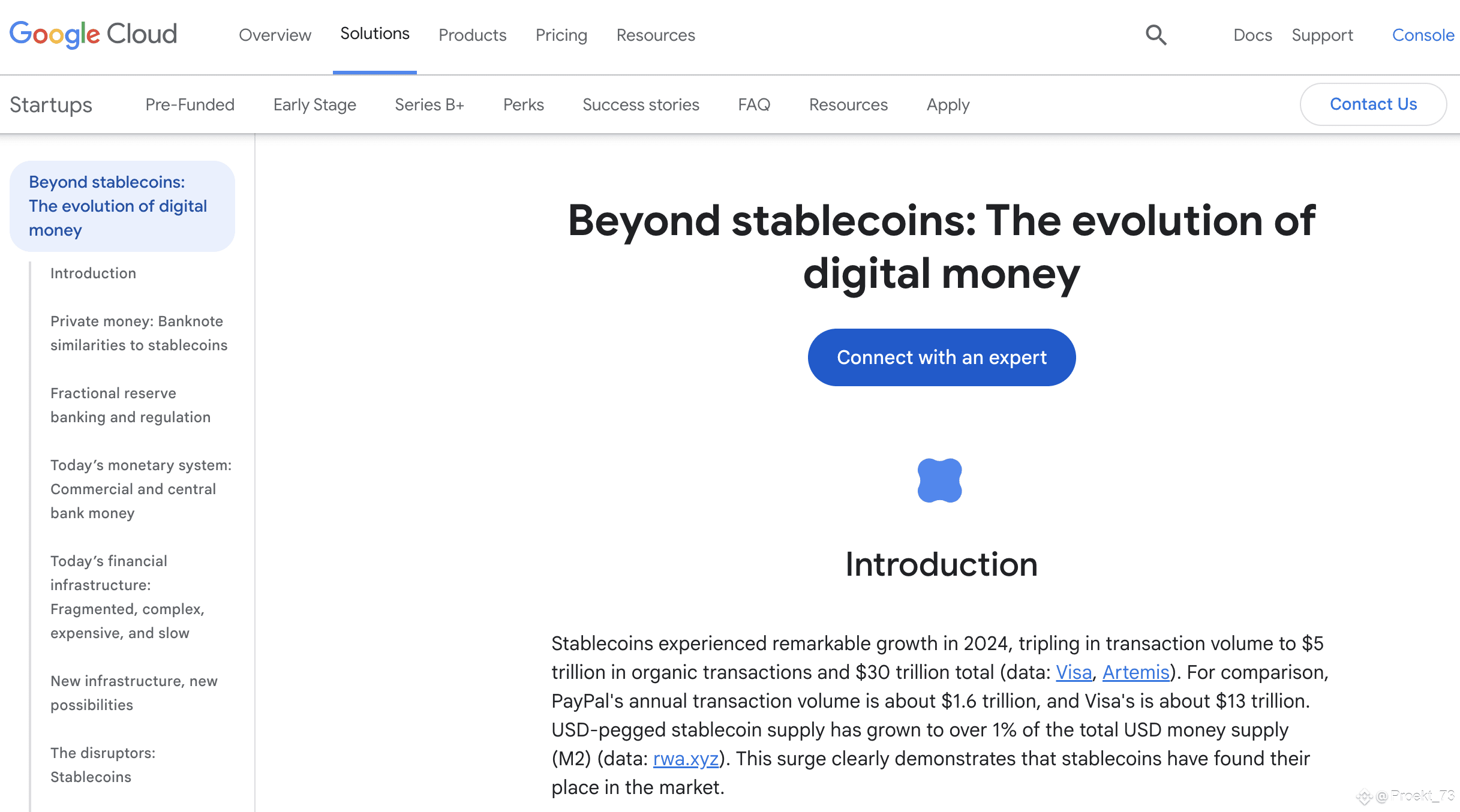Click the search magnifier icon

tap(1156, 35)
